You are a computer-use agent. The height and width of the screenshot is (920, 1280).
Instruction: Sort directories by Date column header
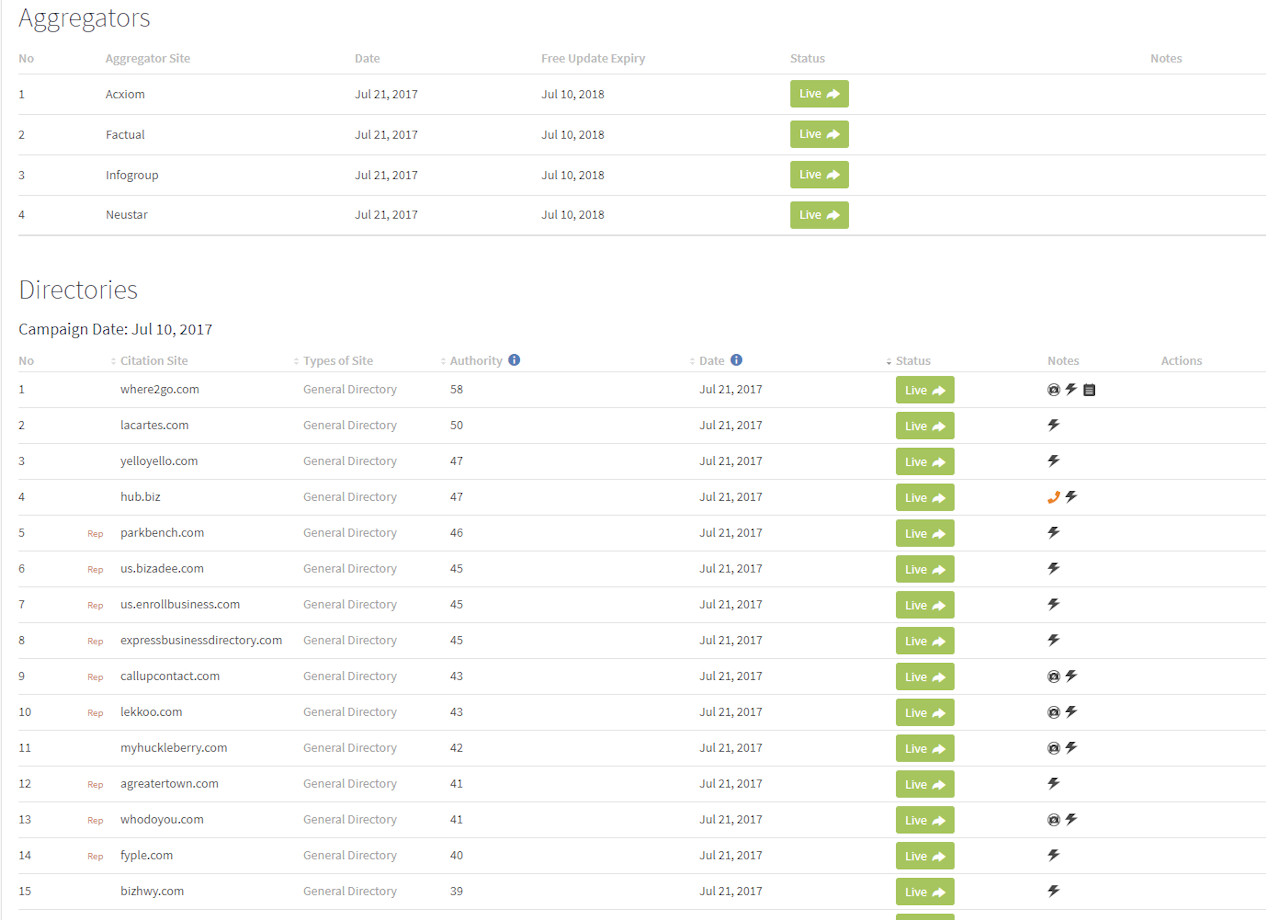point(706,361)
